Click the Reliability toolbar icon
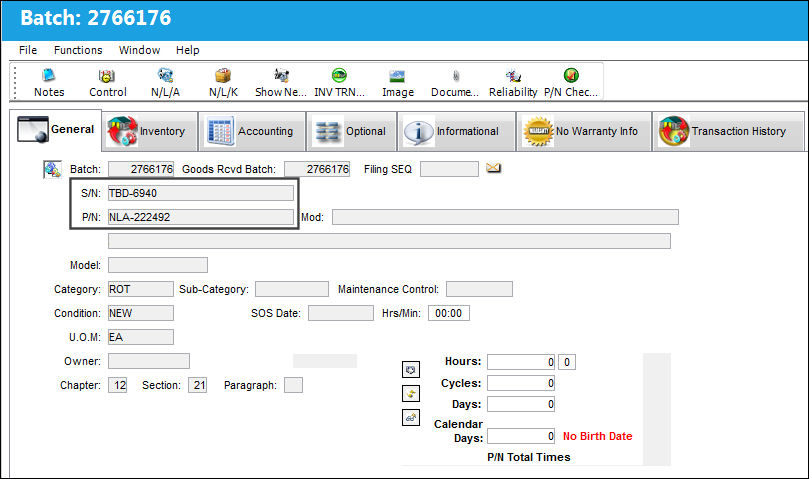The width and height of the screenshot is (809, 479). tap(513, 76)
